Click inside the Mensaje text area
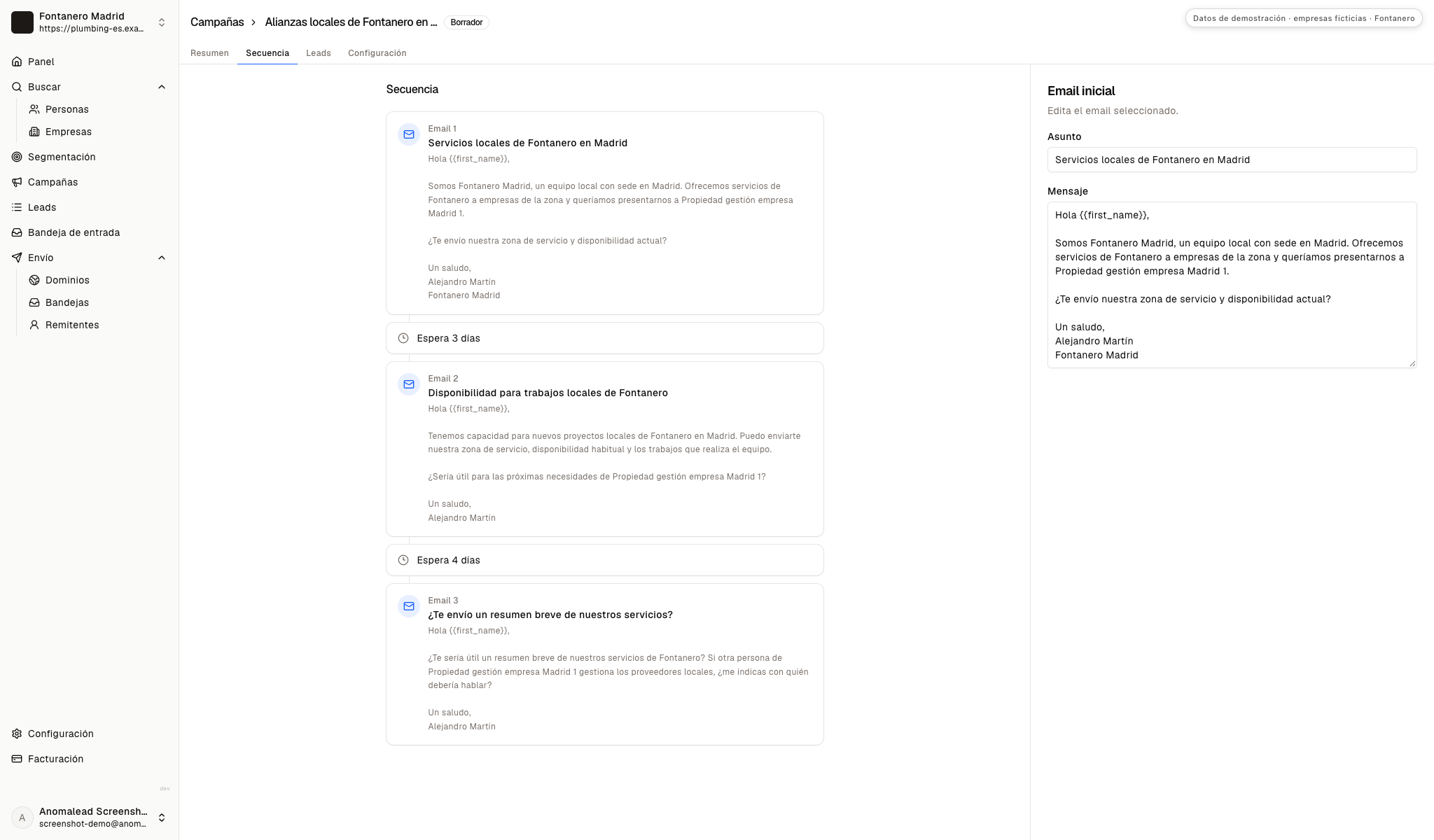Screen dimensions: 1434x840 coord(1232,285)
